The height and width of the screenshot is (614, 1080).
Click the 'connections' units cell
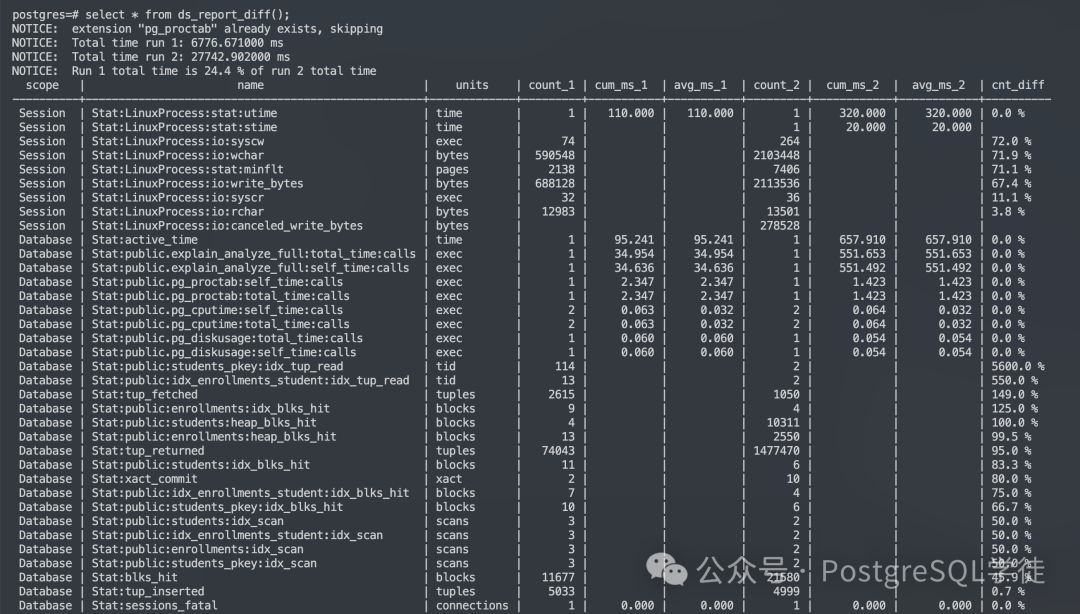(x=472, y=606)
